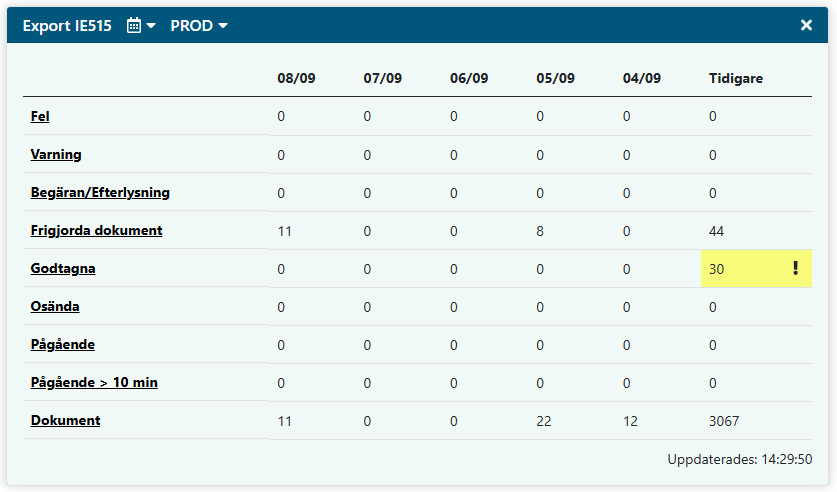Click the Dokument Tidigare value 3067
Image resolution: width=837 pixels, height=492 pixels.
724,421
